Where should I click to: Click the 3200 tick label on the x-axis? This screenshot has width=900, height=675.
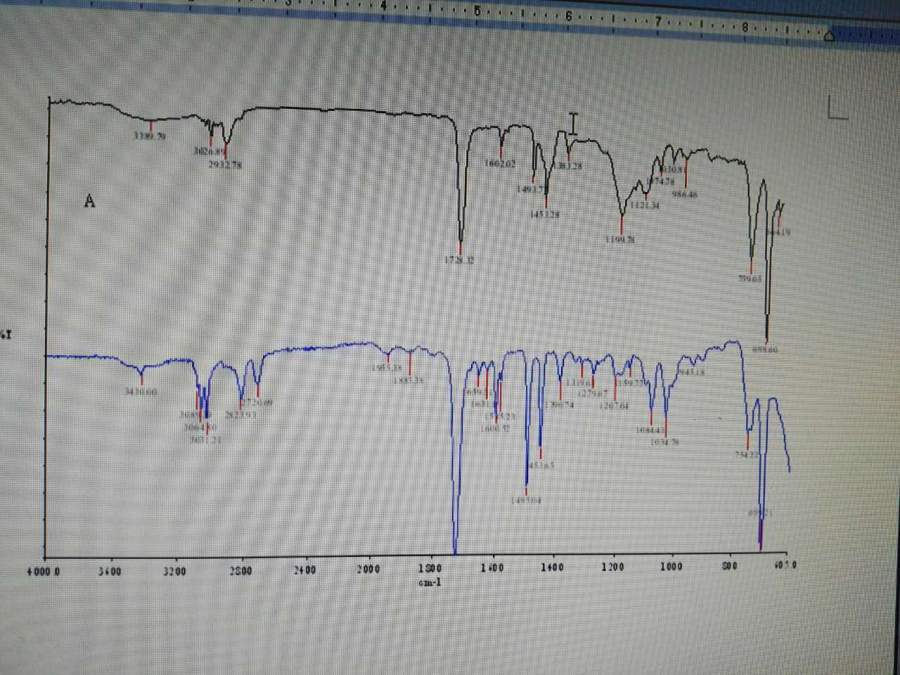click(x=174, y=571)
